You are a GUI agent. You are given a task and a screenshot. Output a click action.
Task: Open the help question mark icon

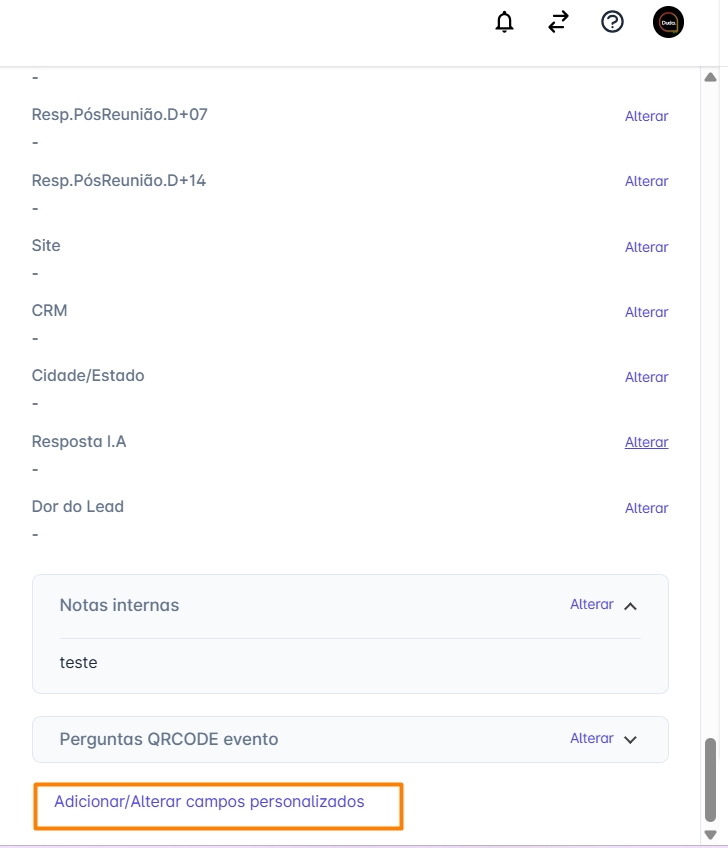click(x=612, y=22)
